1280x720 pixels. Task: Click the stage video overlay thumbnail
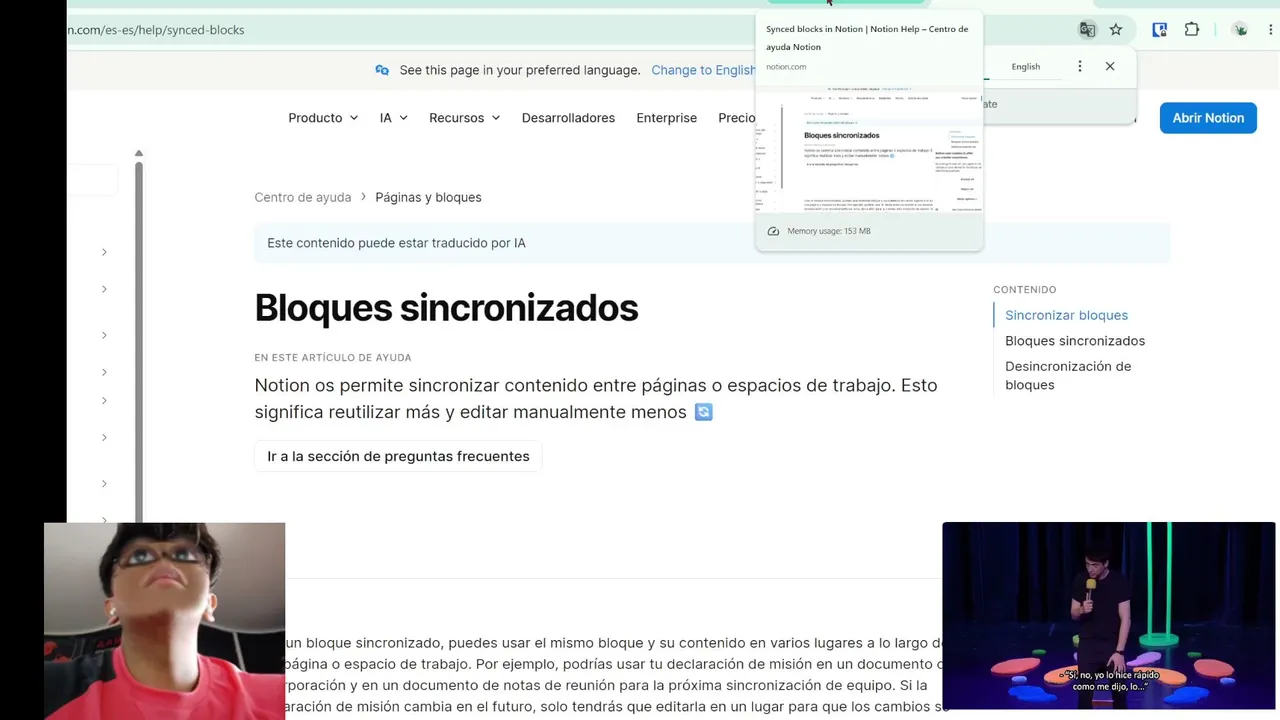point(1109,615)
